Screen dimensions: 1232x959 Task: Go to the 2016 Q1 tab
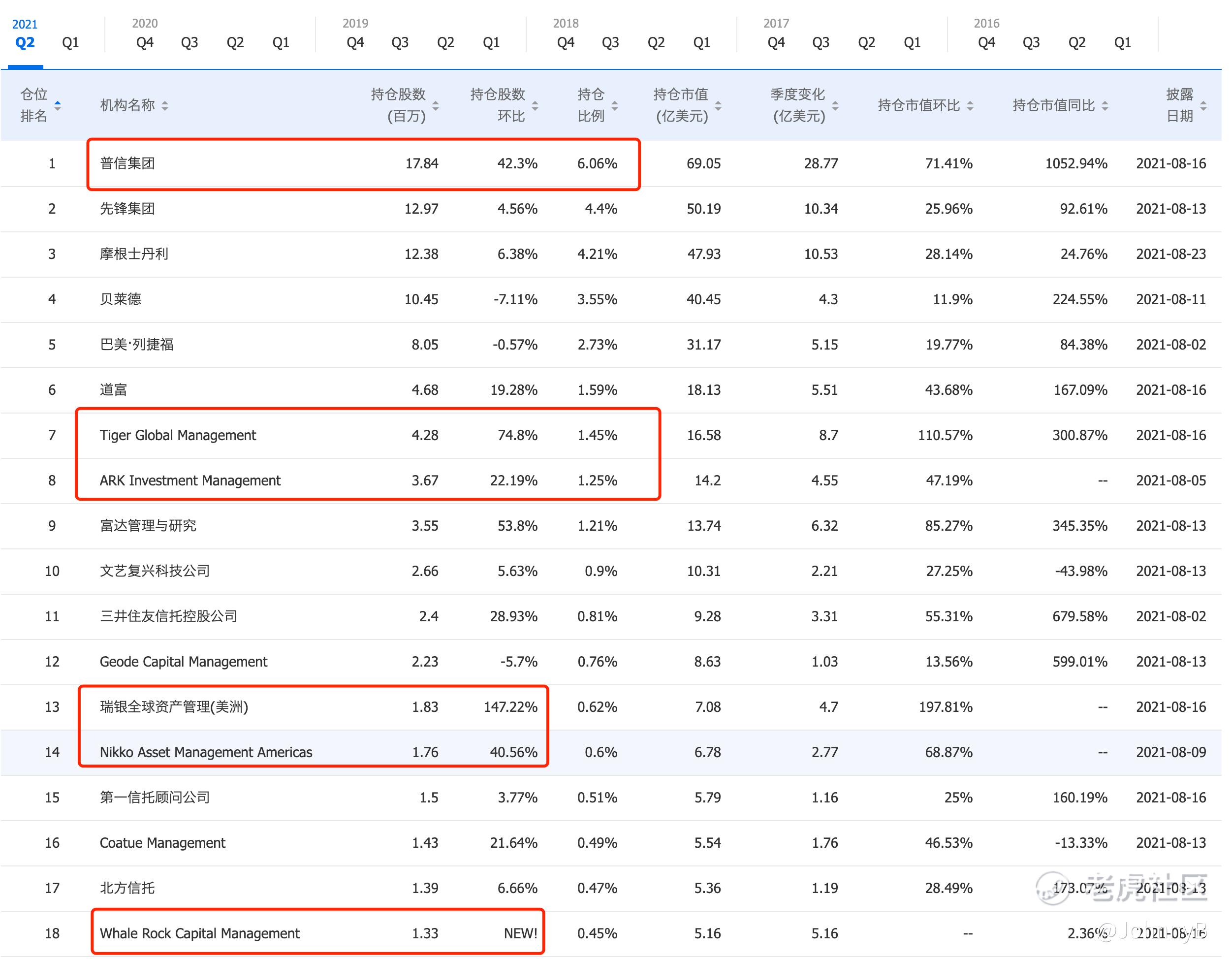coord(1123,42)
